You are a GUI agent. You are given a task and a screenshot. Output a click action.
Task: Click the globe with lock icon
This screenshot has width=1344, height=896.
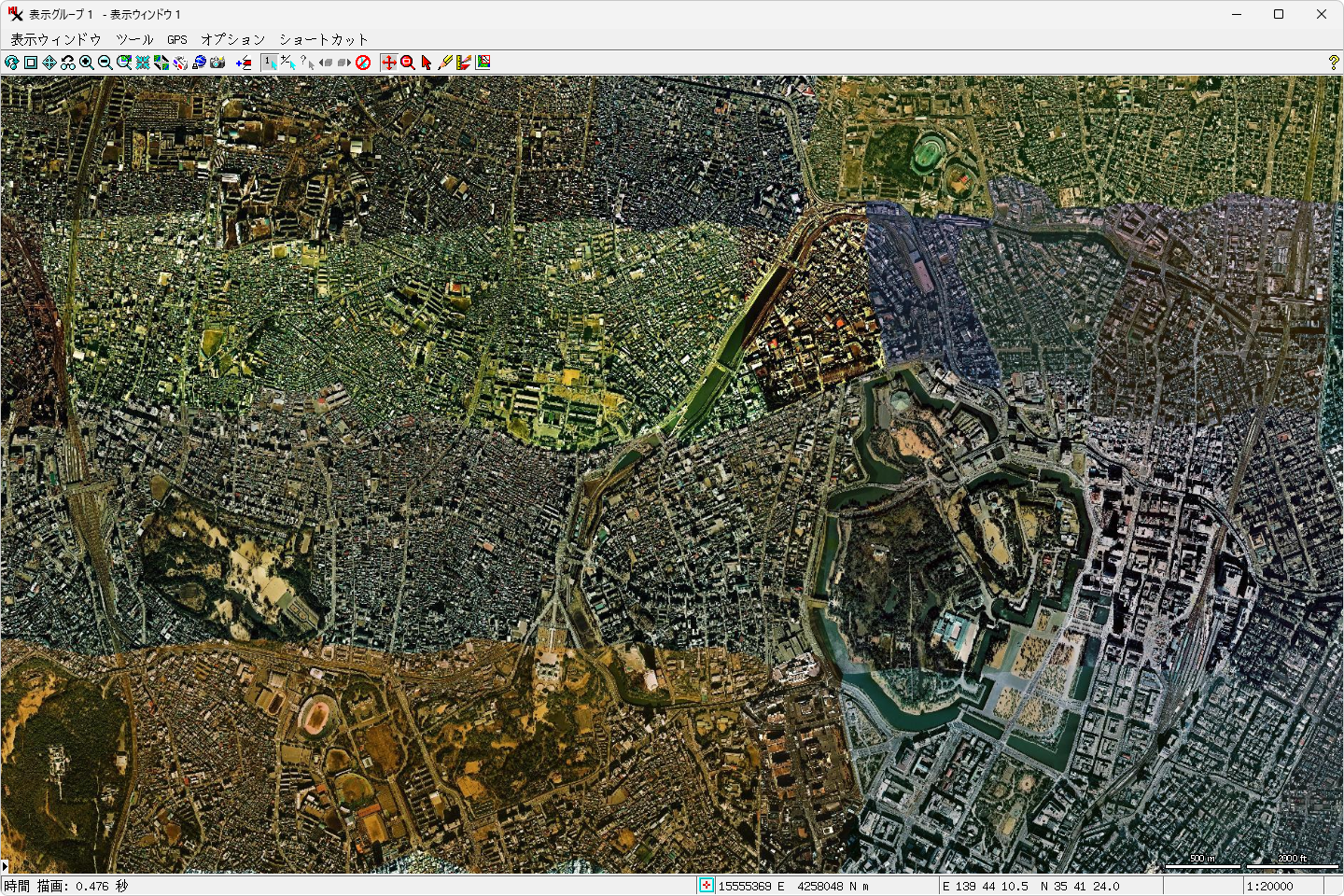pyautogui.click(x=199, y=63)
